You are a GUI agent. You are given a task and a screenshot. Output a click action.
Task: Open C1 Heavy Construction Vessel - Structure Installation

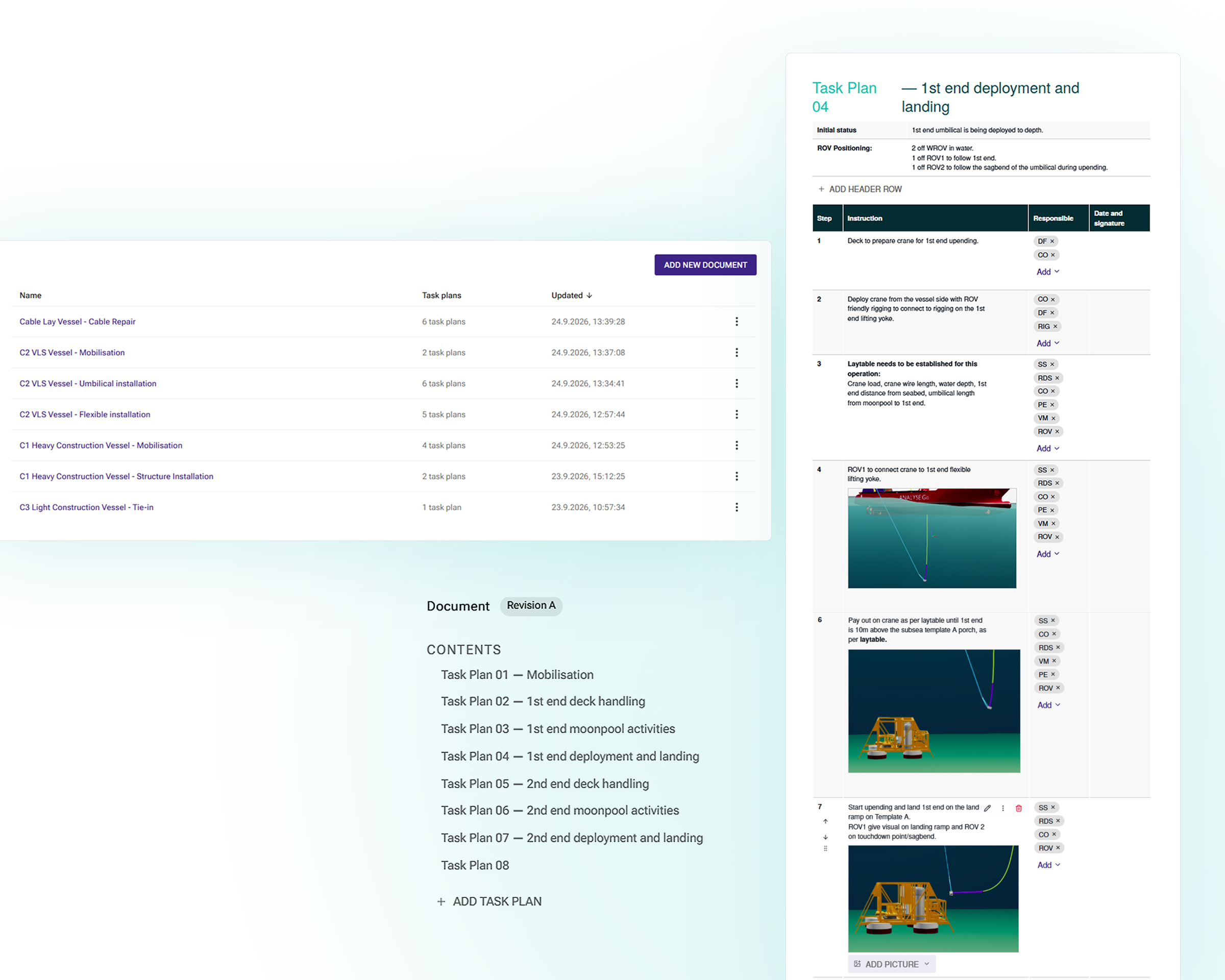[116, 477]
